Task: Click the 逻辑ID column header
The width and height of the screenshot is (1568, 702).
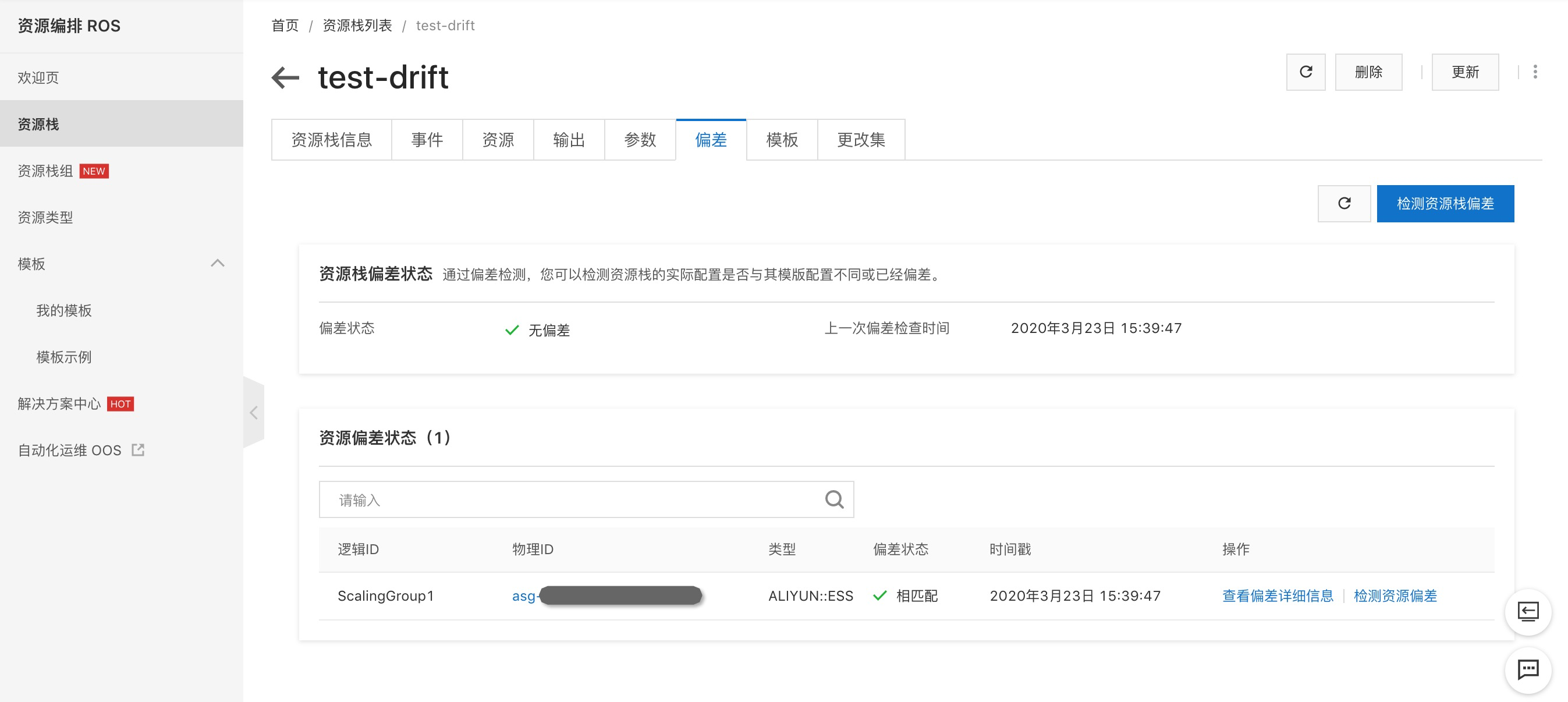Action: 359,549
